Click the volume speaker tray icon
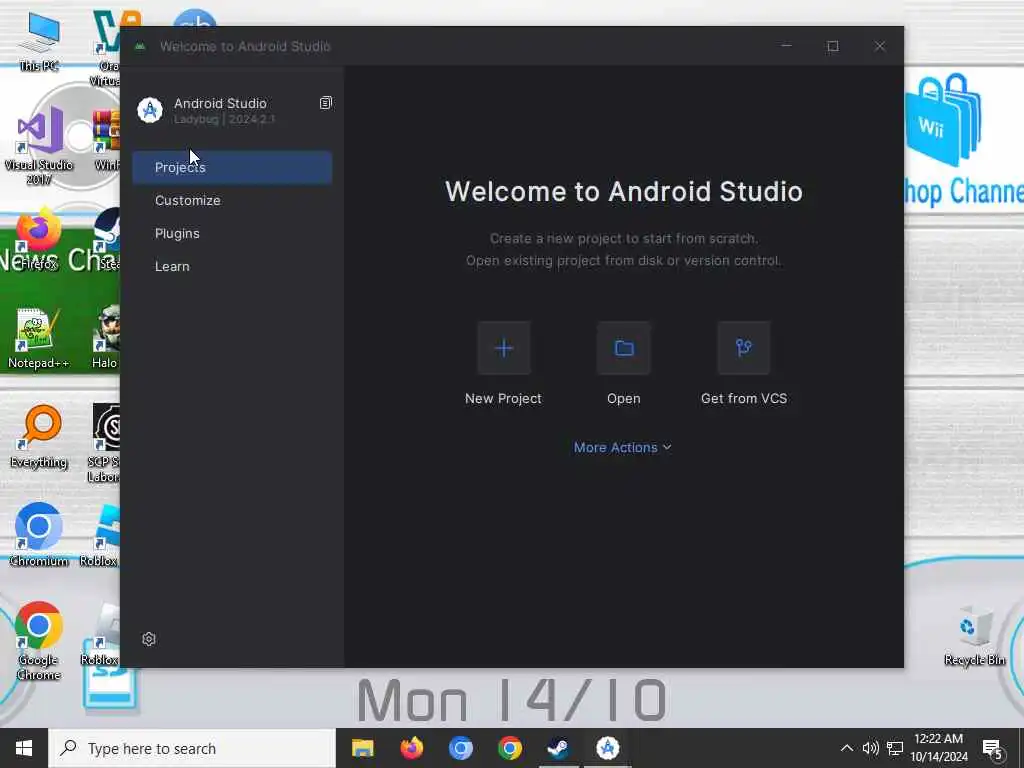Viewport: 1024px width, 768px height. pos(871,748)
